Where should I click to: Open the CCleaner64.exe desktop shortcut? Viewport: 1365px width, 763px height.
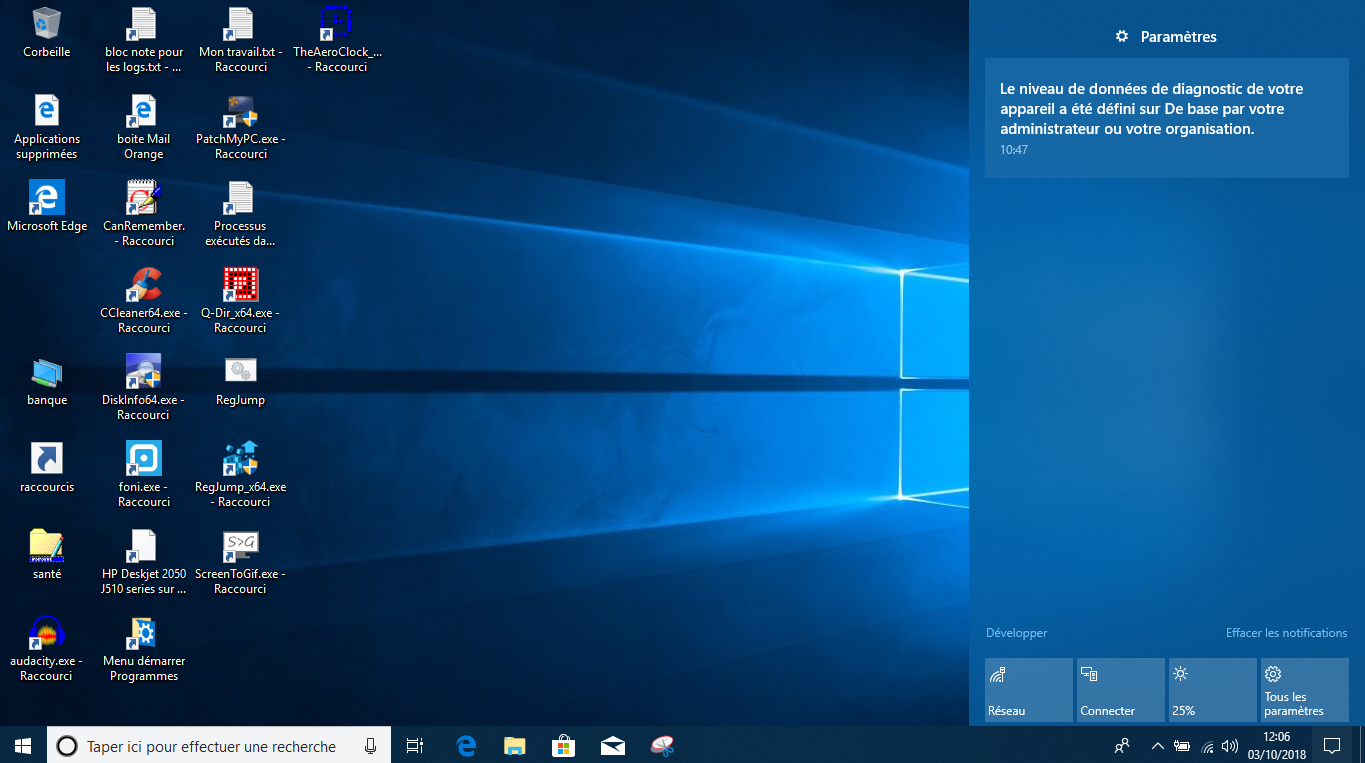coord(144,286)
